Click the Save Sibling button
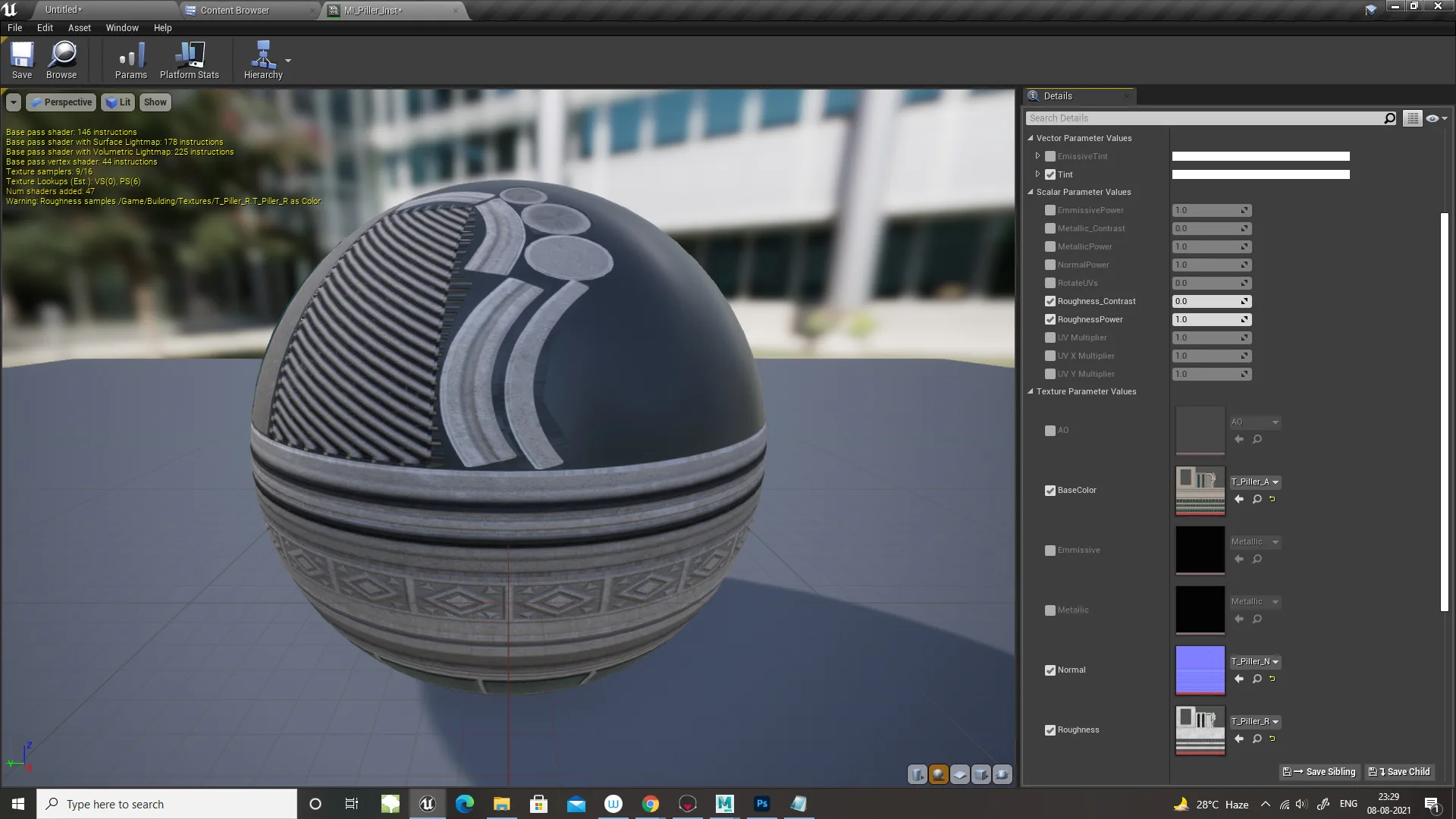Screen dimensions: 1456x819 1319,772
